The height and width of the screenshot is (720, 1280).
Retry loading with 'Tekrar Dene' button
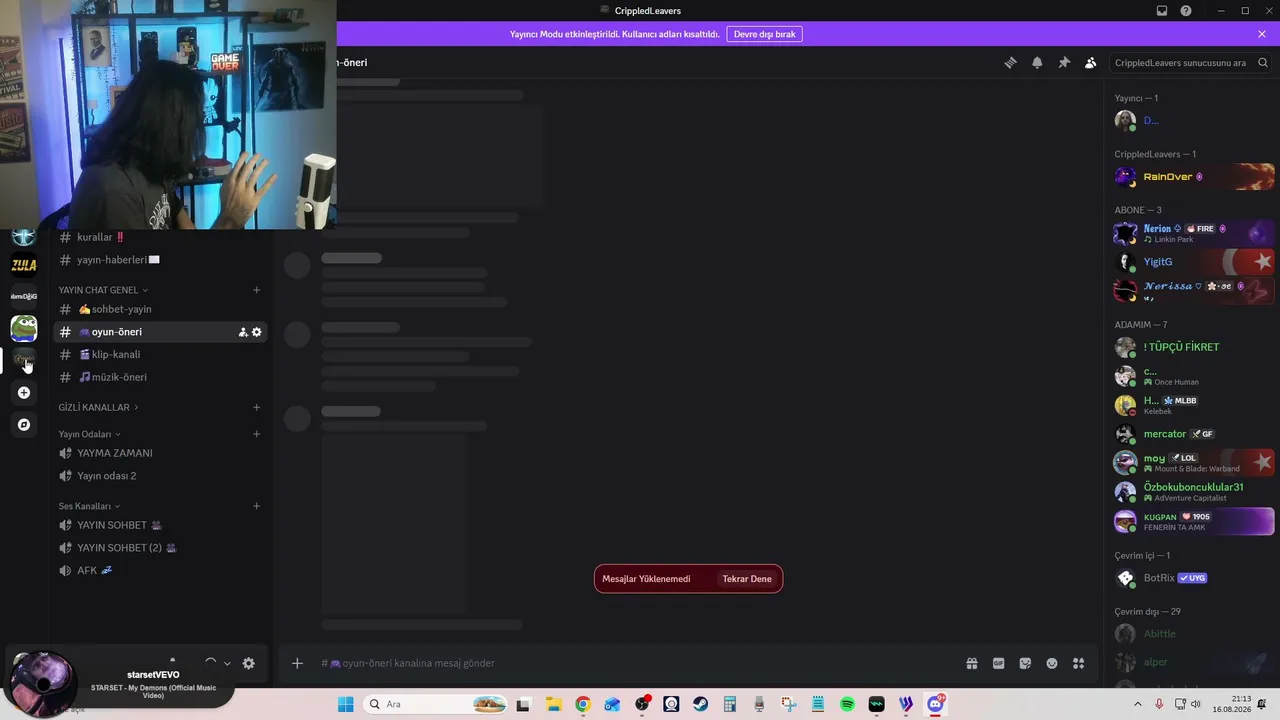[747, 579]
